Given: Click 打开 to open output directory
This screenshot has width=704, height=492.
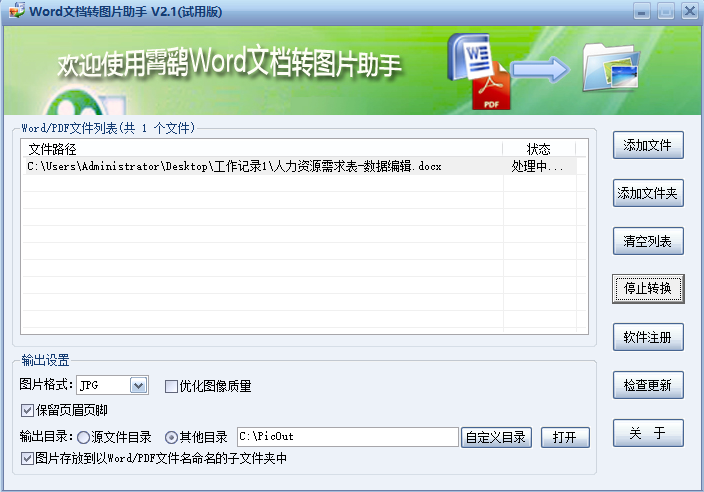Looking at the screenshot, I should pyautogui.click(x=565, y=437).
